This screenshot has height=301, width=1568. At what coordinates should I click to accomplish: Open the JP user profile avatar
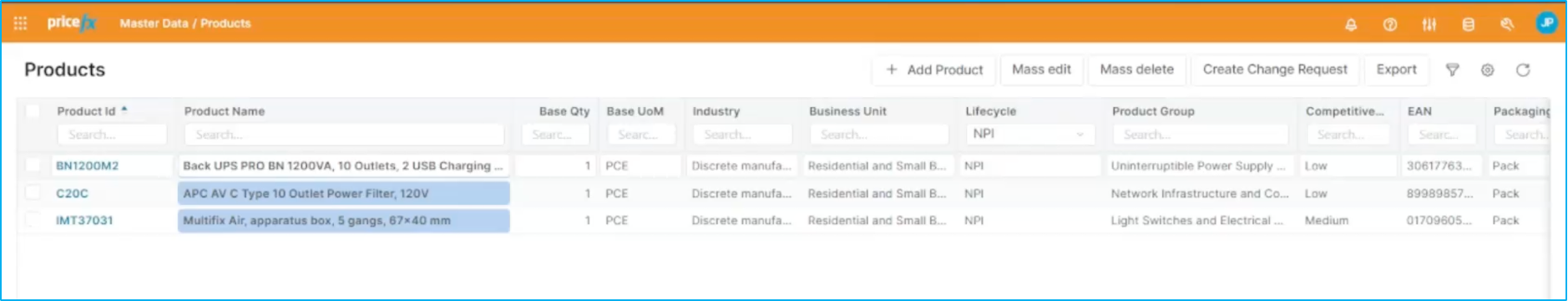1546,23
